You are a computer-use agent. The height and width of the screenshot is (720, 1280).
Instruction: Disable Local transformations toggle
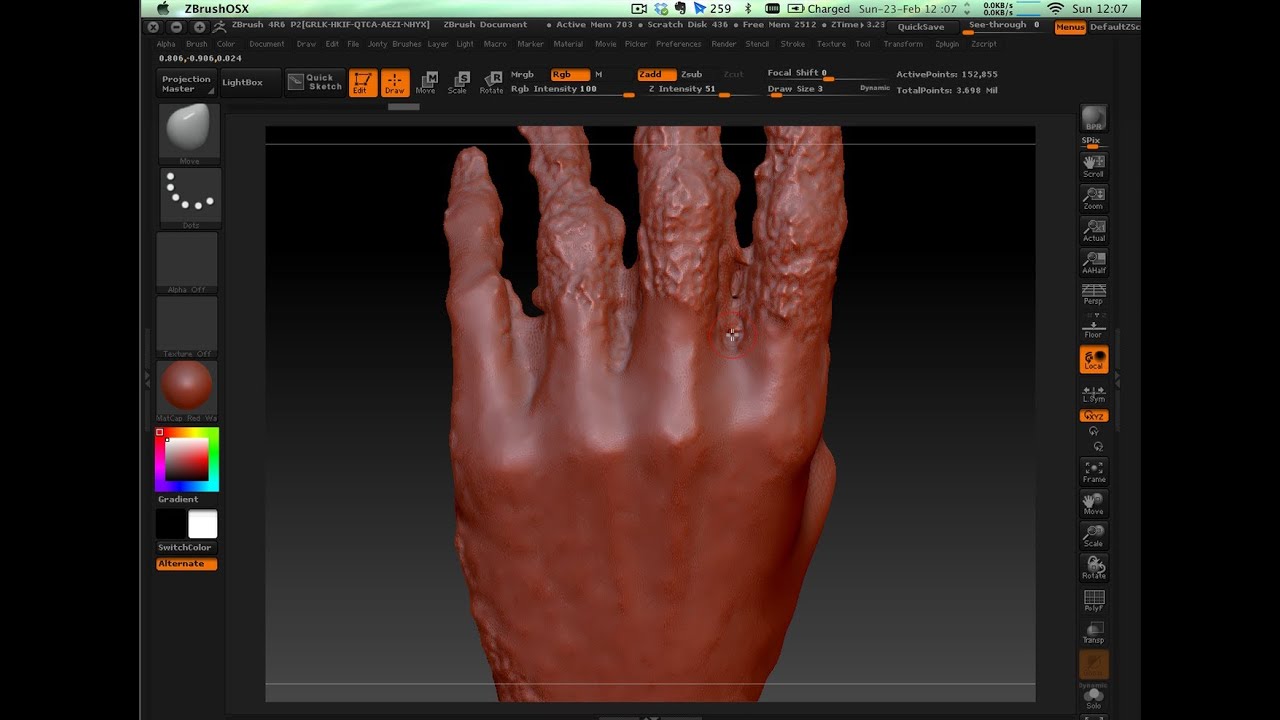coord(1094,360)
